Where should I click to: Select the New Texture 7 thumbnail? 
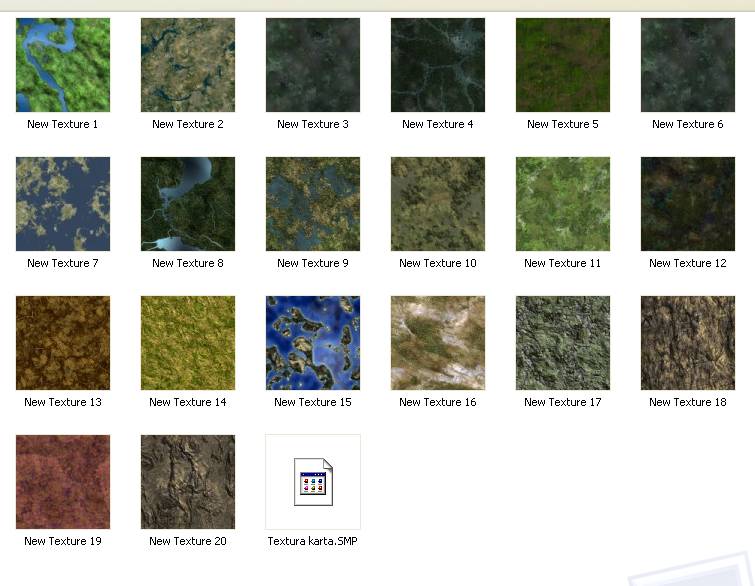[x=63, y=204]
